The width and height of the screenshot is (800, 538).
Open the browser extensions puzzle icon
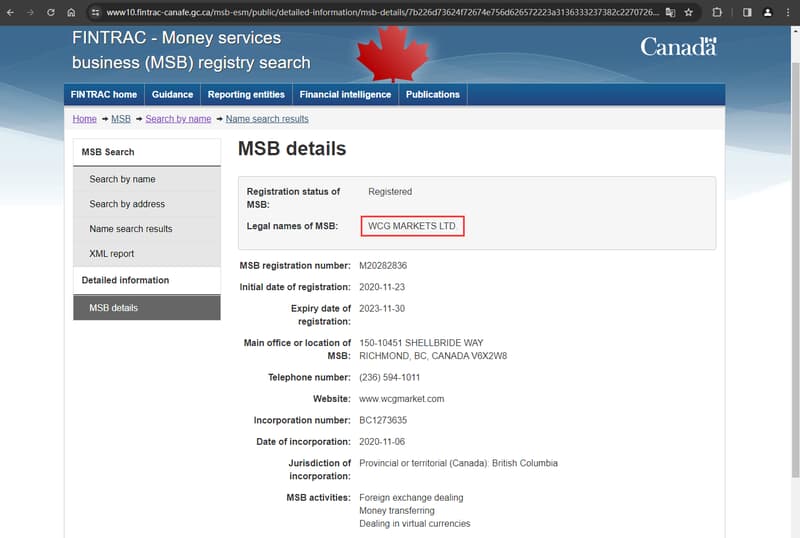pyautogui.click(x=717, y=12)
